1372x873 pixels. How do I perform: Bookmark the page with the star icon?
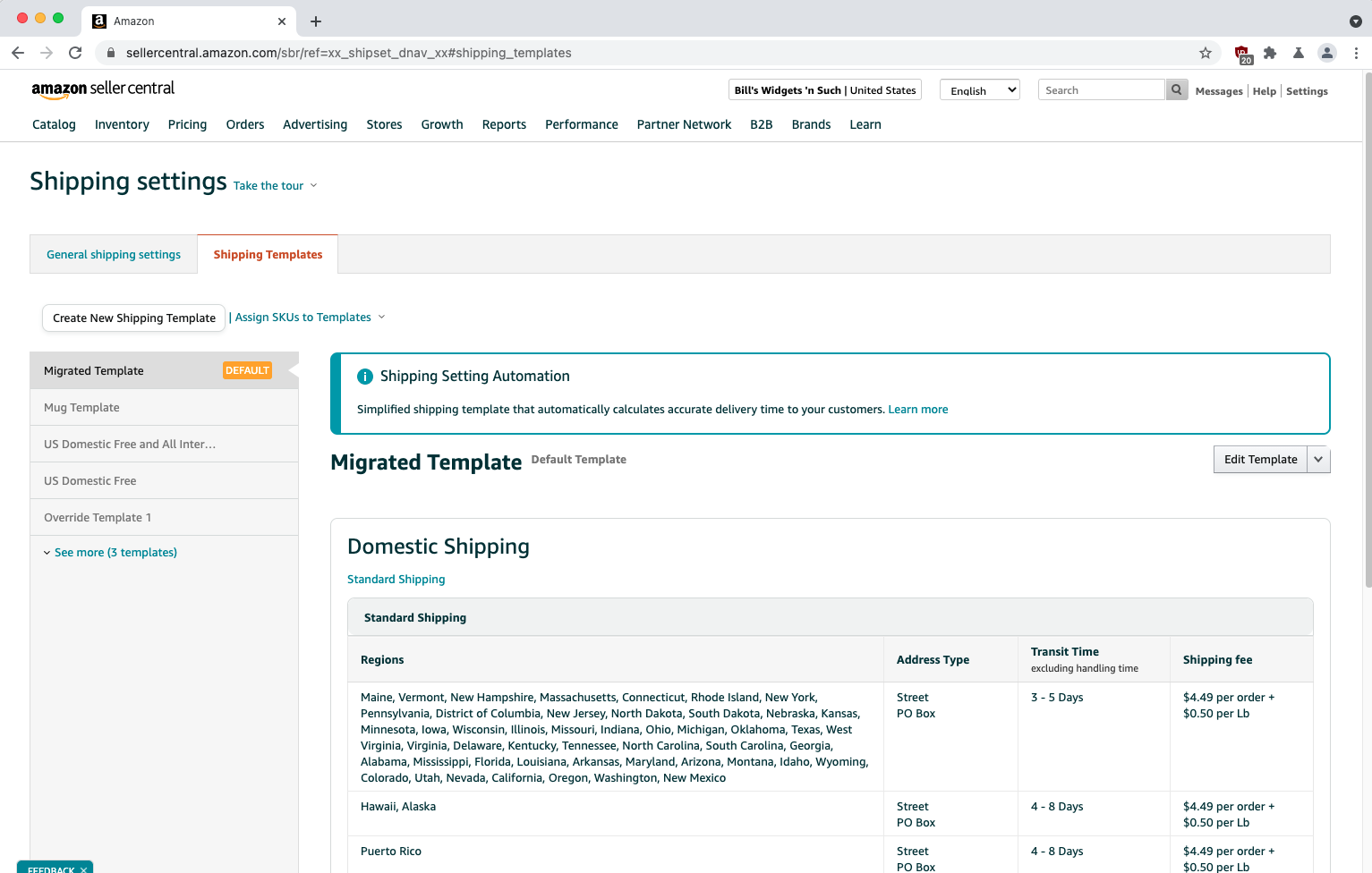point(1206,53)
